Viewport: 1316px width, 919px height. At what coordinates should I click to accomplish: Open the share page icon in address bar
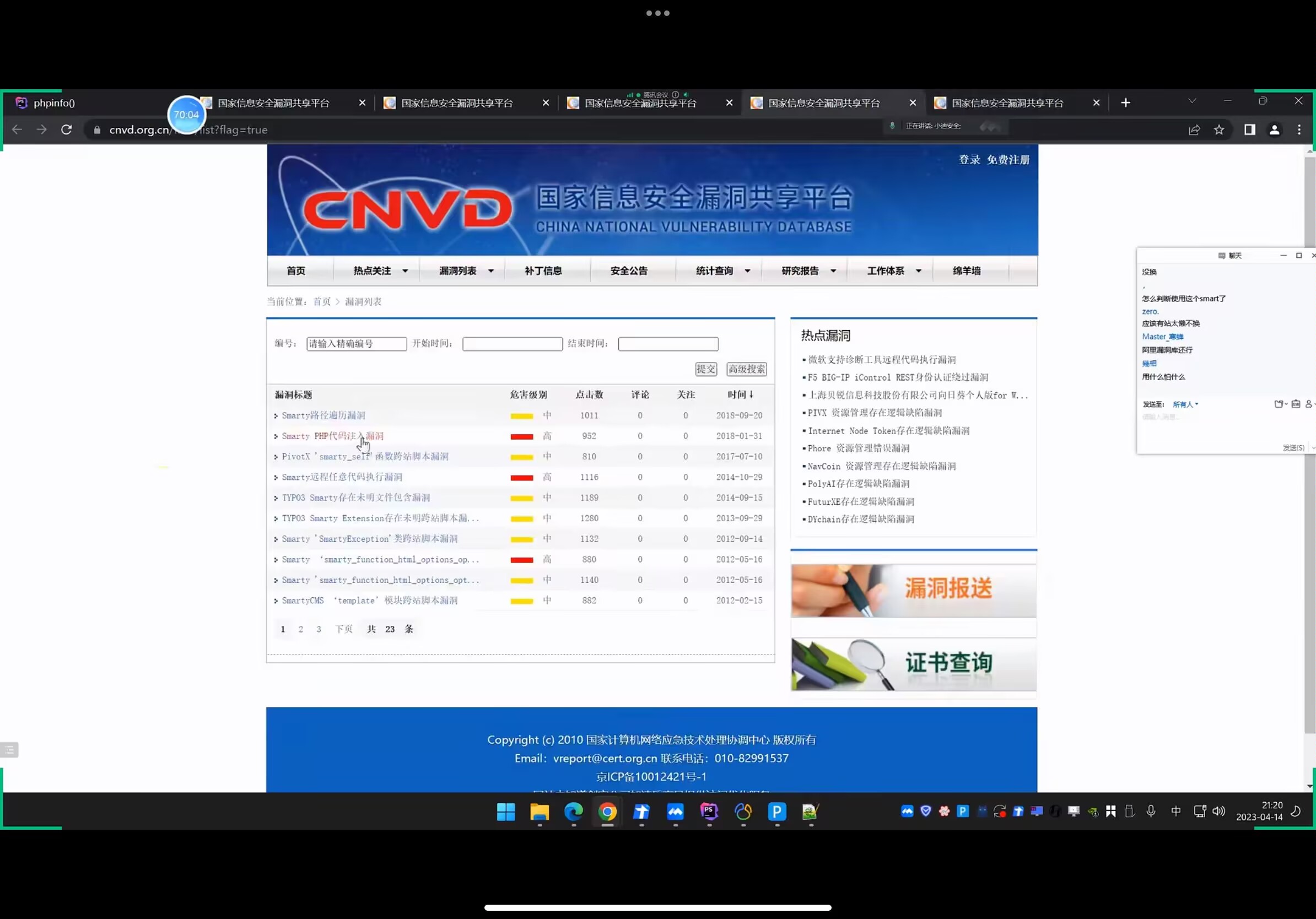pyautogui.click(x=1195, y=130)
